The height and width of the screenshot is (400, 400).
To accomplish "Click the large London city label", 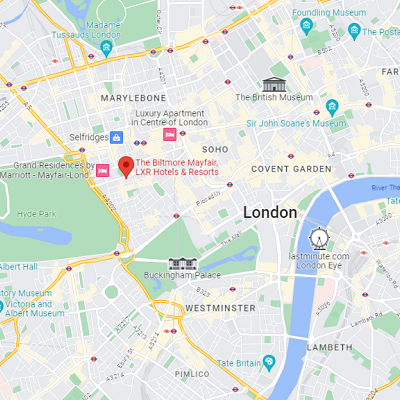I will pyautogui.click(x=270, y=213).
